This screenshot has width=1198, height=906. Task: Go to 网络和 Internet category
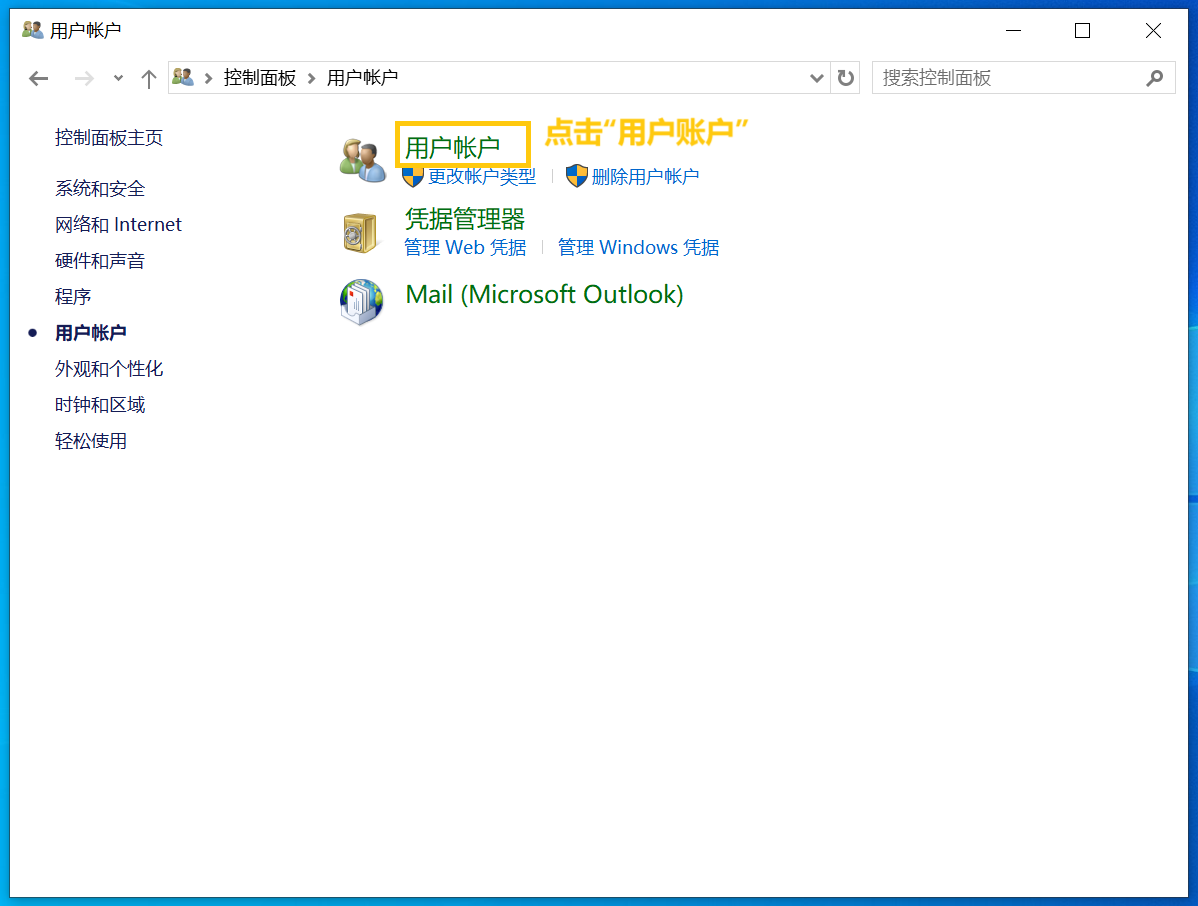coord(118,225)
